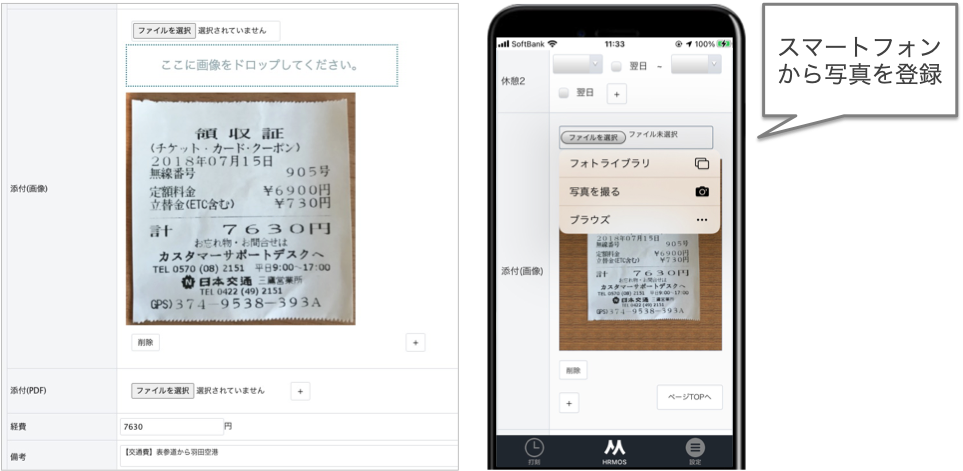The width and height of the screenshot is (963, 471).
Task: Open the 打刻 clock icon in bottom bar
Action: pyautogui.click(x=535, y=449)
